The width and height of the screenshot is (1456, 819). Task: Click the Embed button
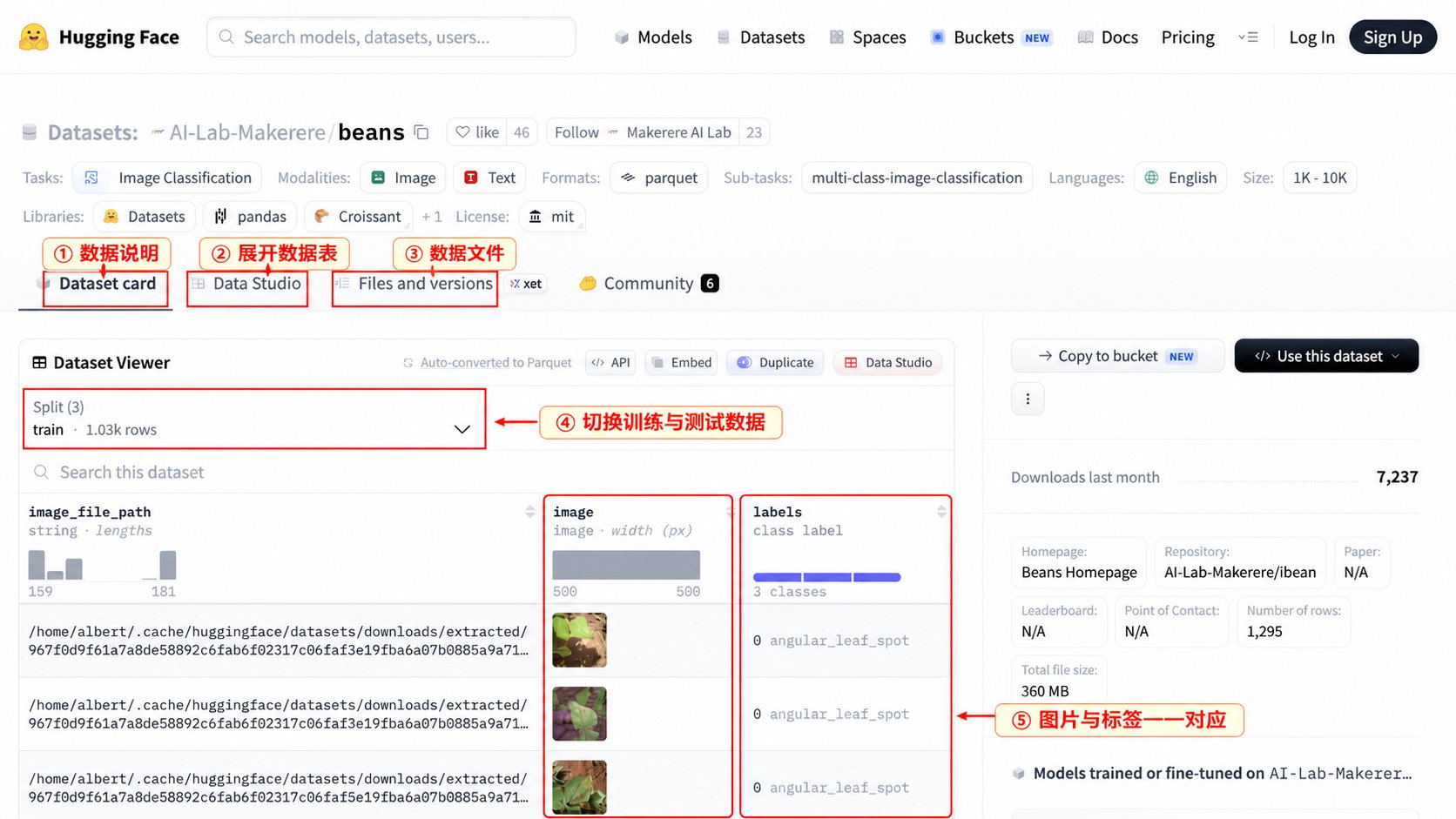click(681, 363)
